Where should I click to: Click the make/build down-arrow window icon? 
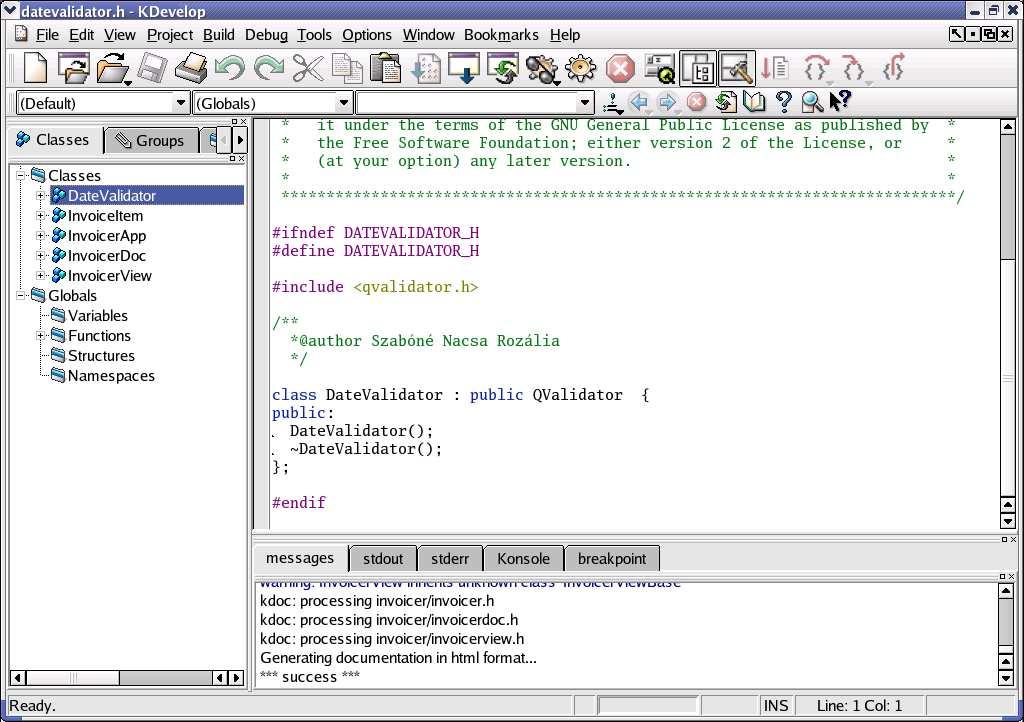(464, 68)
